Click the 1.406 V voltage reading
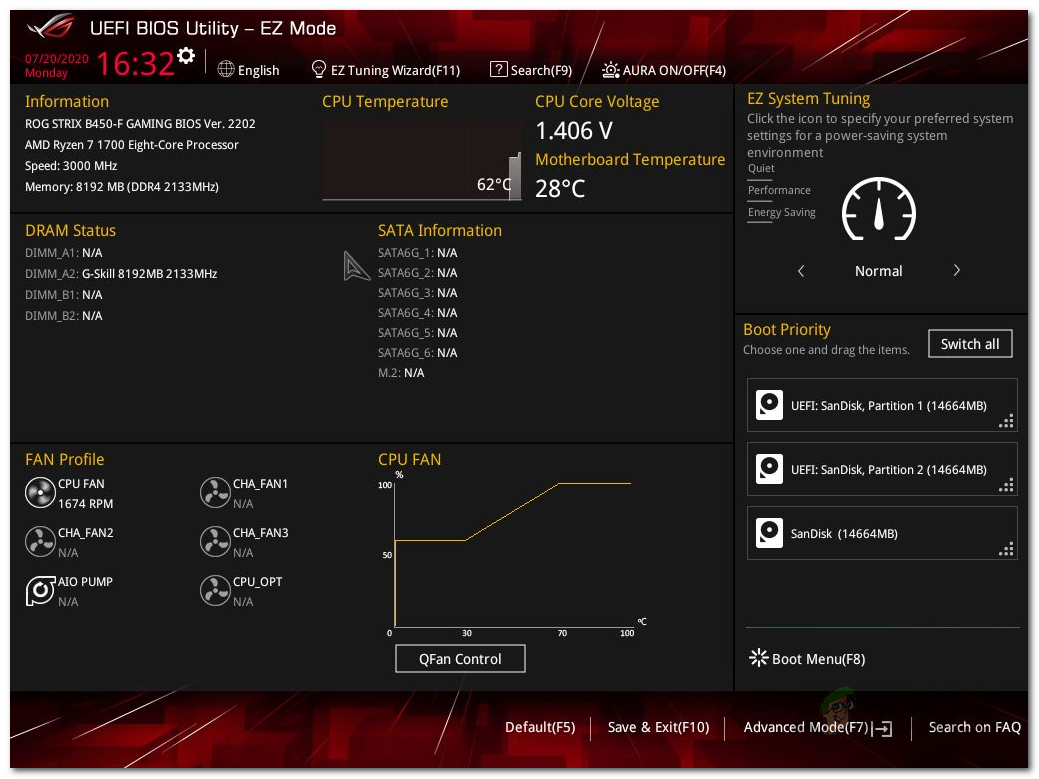This screenshot has width=1039, height=779. click(574, 130)
